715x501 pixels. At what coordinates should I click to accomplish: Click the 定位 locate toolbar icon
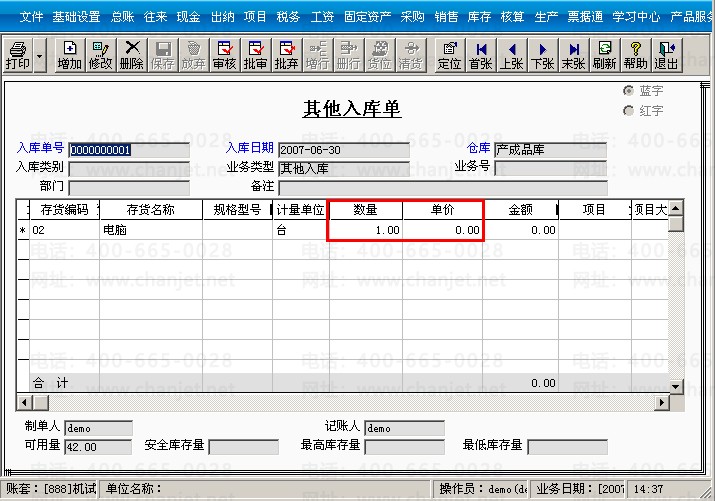click(x=450, y=56)
